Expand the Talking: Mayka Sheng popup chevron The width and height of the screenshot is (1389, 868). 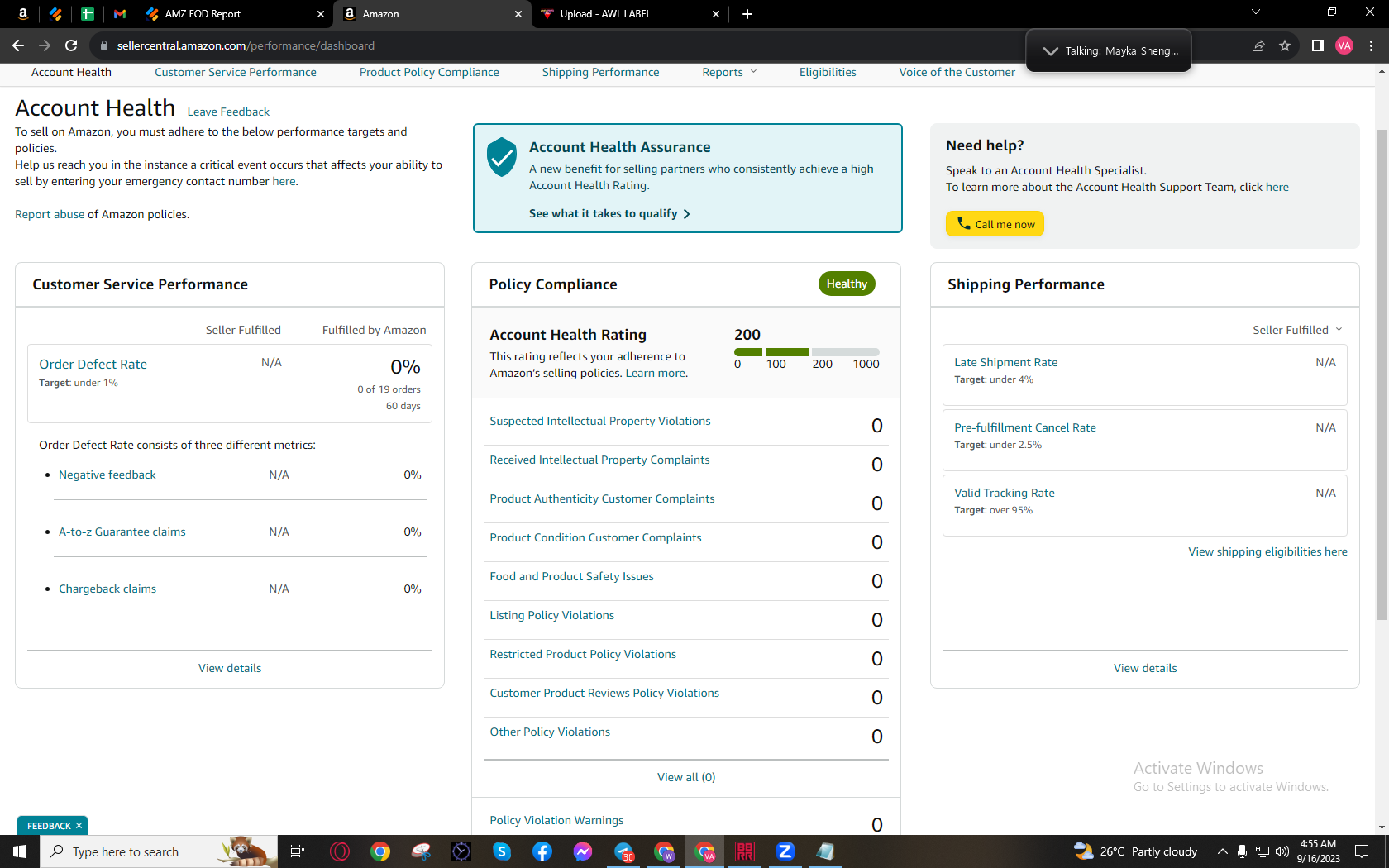click(1050, 51)
